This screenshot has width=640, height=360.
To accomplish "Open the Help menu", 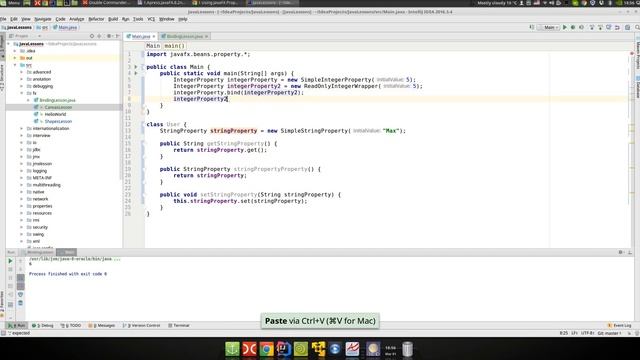I will [x=183, y=19].
